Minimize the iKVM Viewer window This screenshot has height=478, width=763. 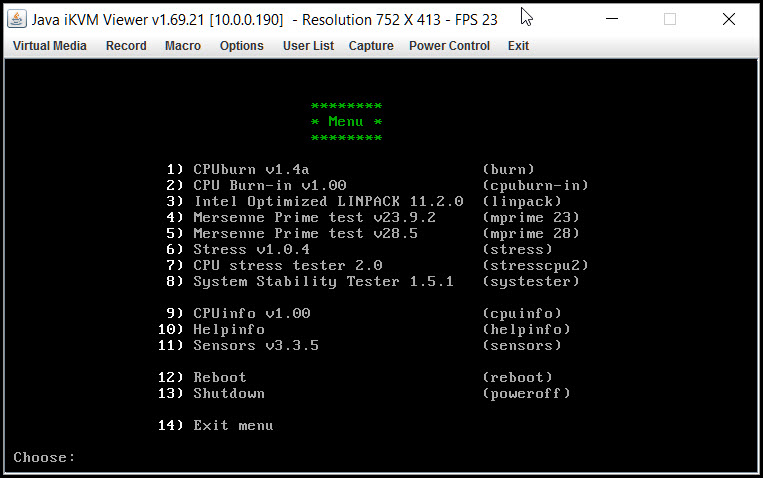612,19
